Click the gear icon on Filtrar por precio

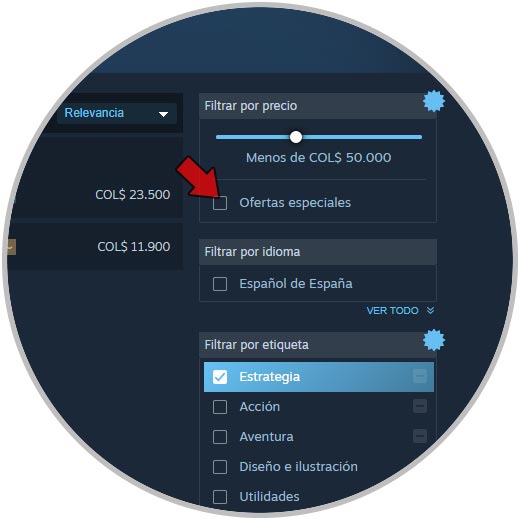[434, 101]
